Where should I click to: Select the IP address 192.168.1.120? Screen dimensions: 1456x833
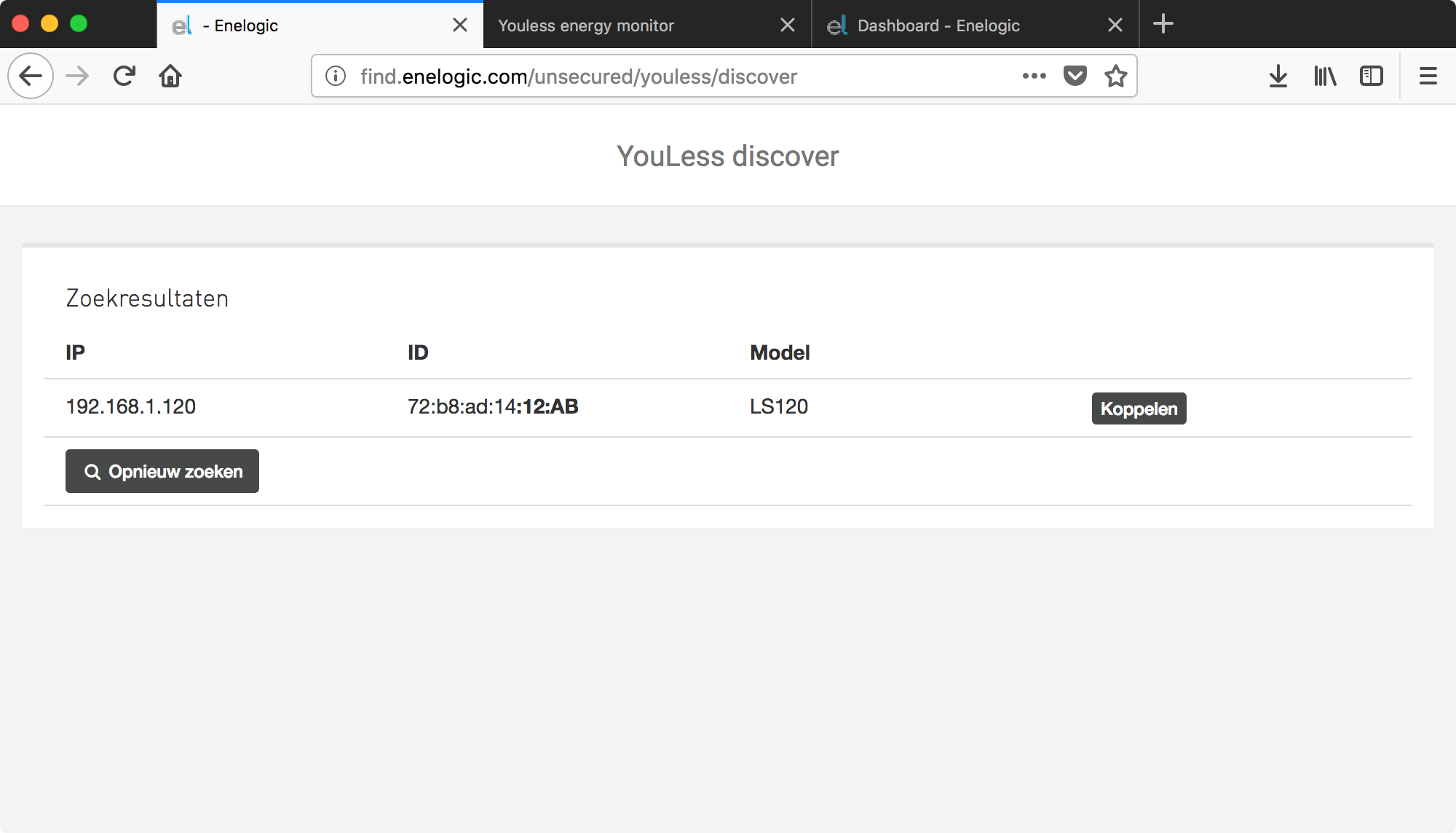click(131, 406)
